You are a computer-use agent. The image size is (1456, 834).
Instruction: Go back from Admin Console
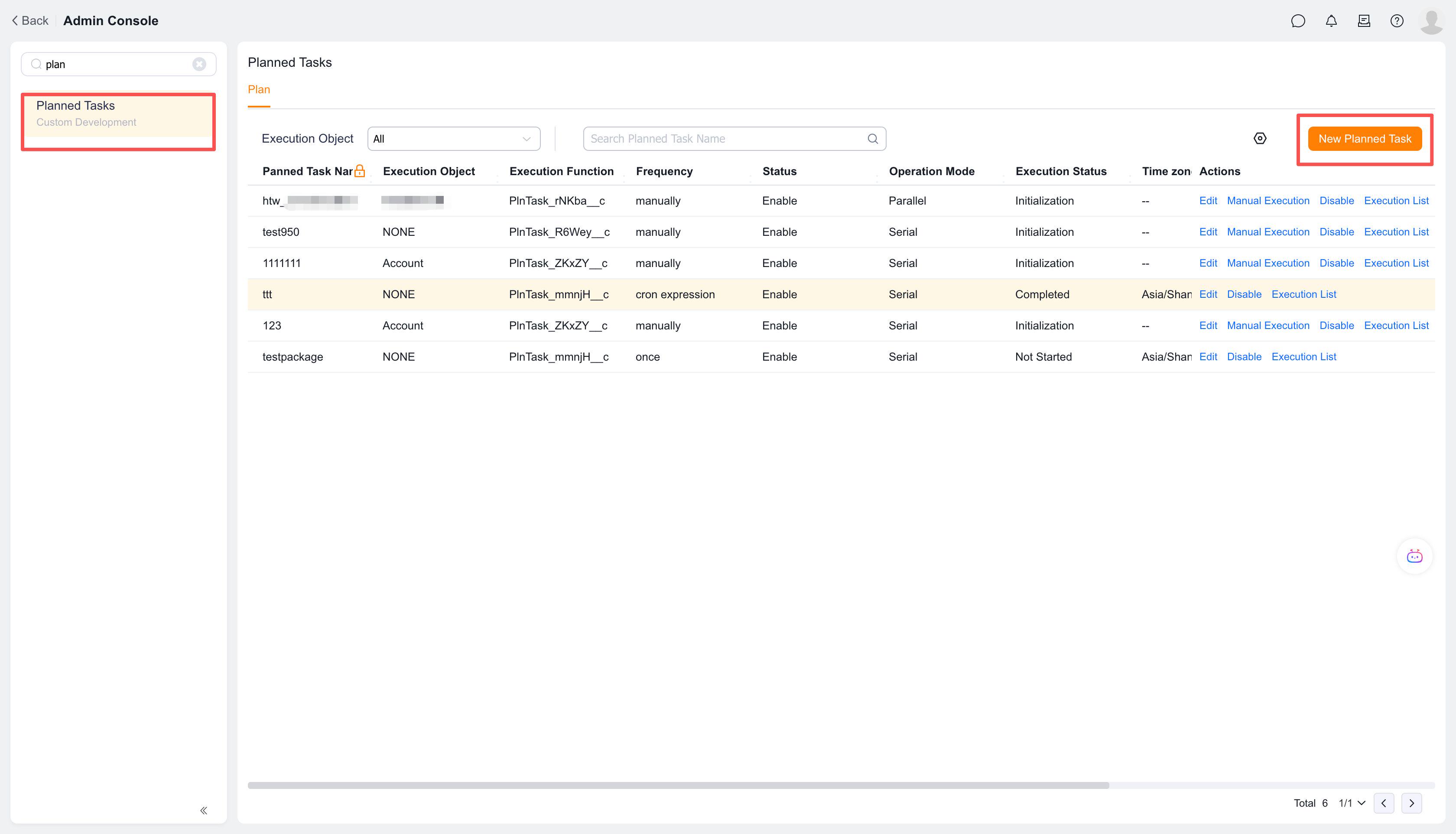click(x=30, y=21)
